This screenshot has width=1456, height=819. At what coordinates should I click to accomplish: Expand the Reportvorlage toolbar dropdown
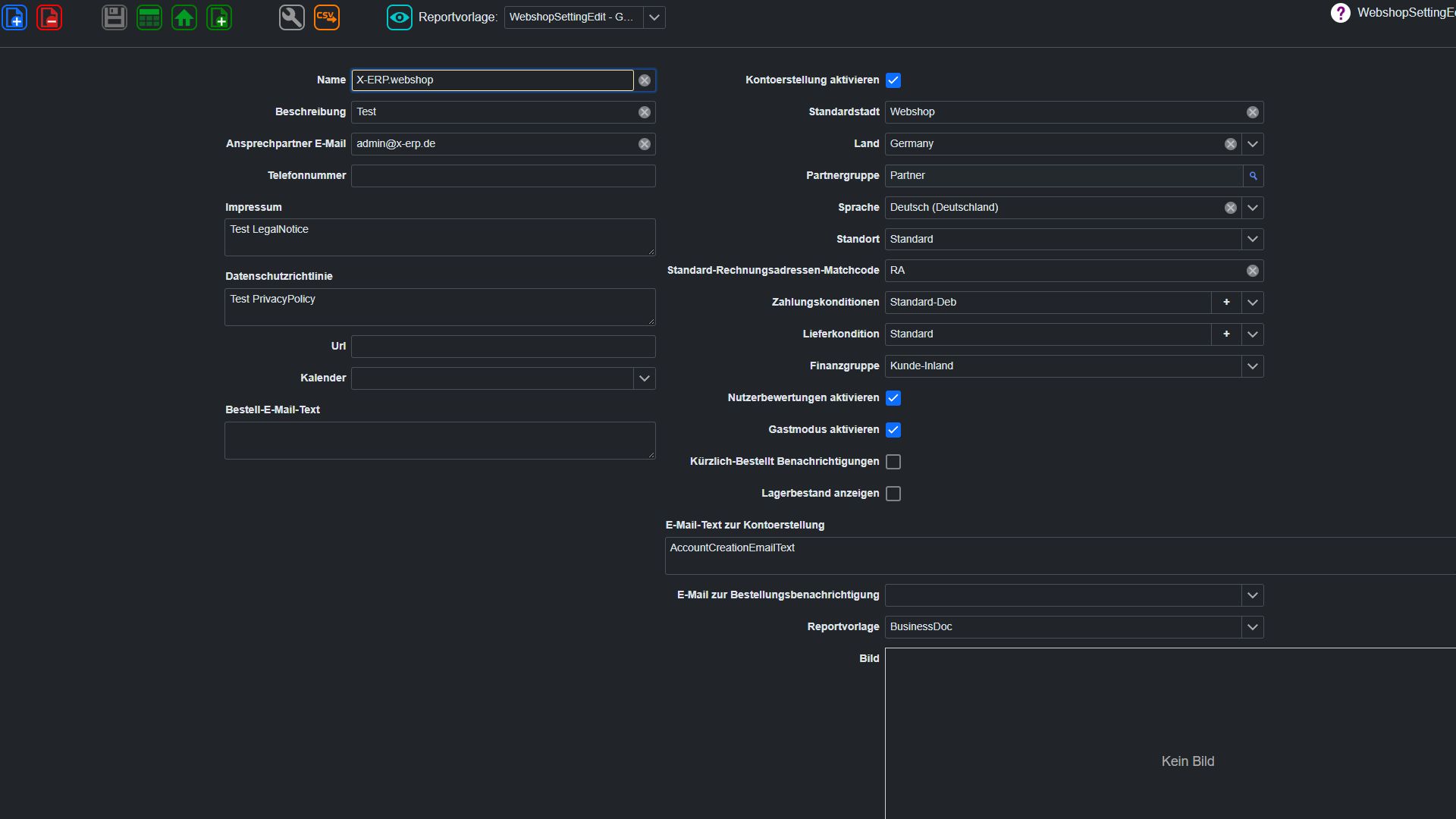click(654, 17)
